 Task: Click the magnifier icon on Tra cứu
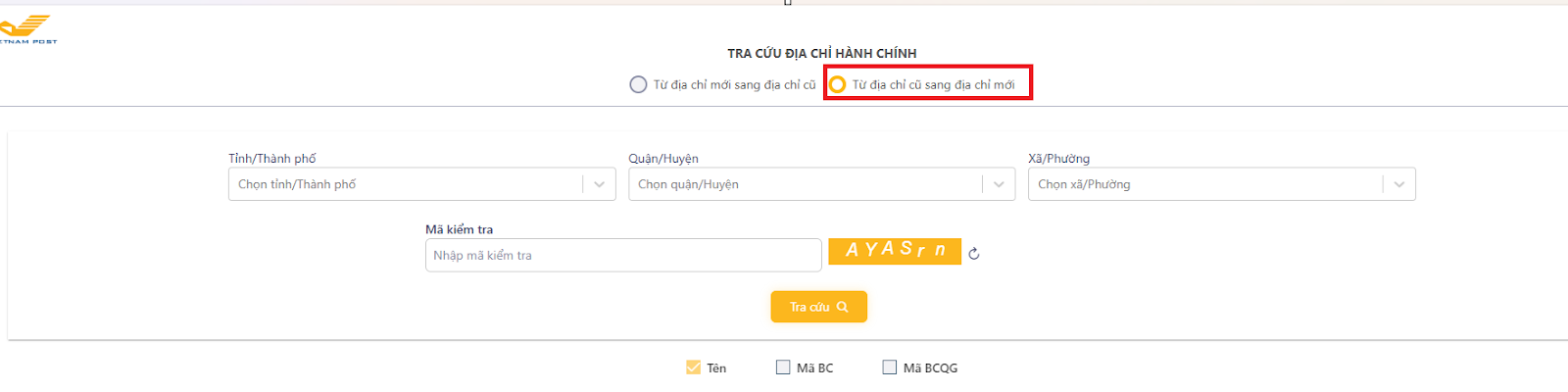[x=842, y=307]
